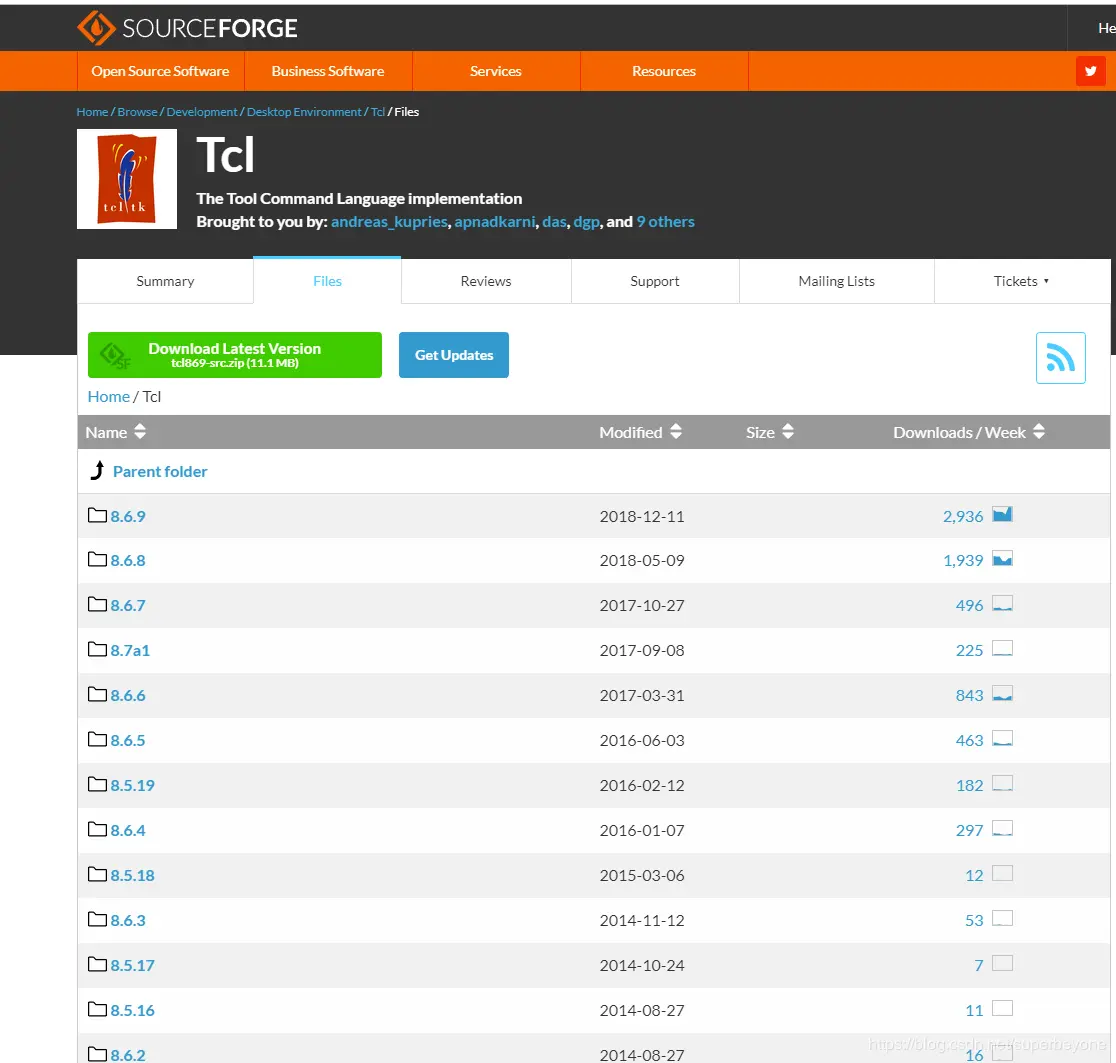Click the andreas_kupries contributor link
This screenshot has height=1063, width=1116.
(x=389, y=221)
